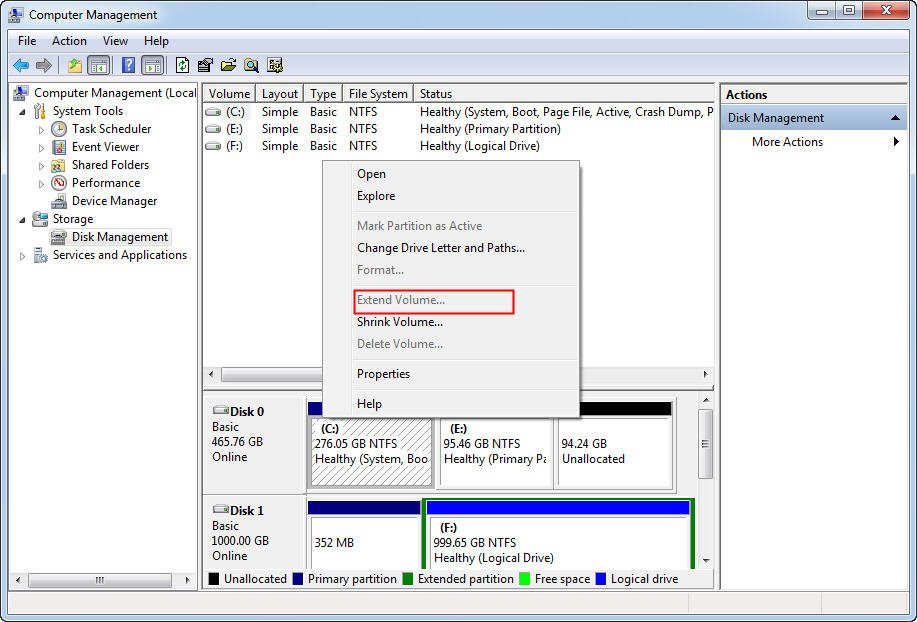Sort by the Volume column header
This screenshot has height=622, width=917.
tap(229, 94)
